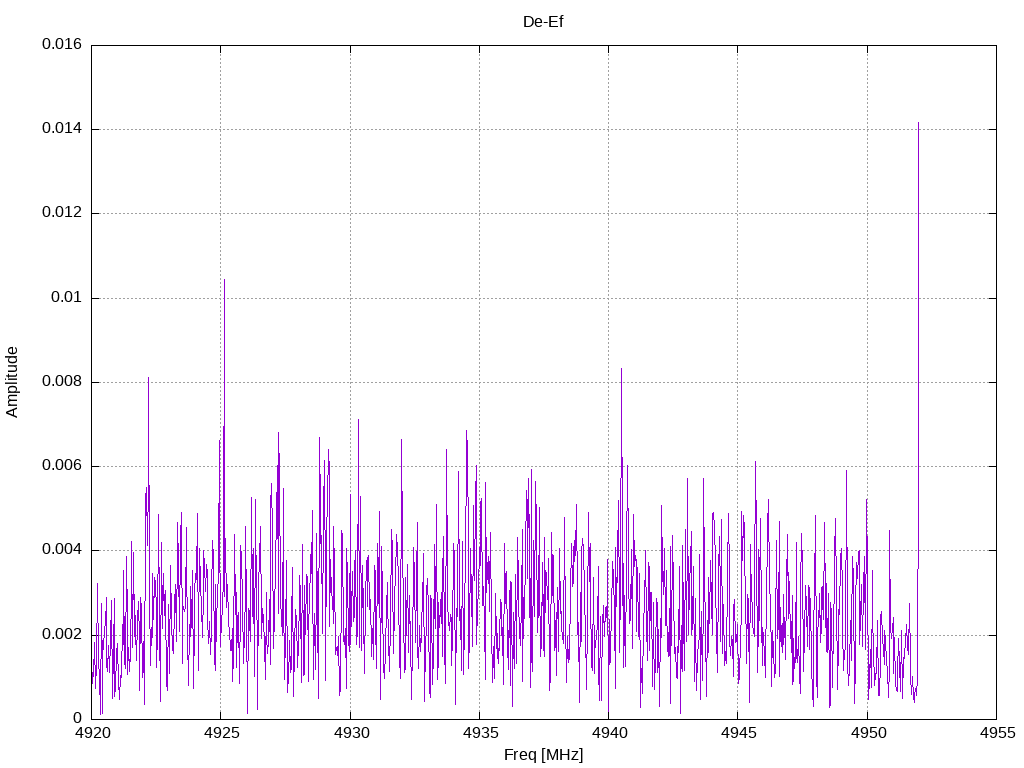Click the 4945 x-axis tick label
The height and width of the screenshot is (768, 1024).
coord(739,733)
